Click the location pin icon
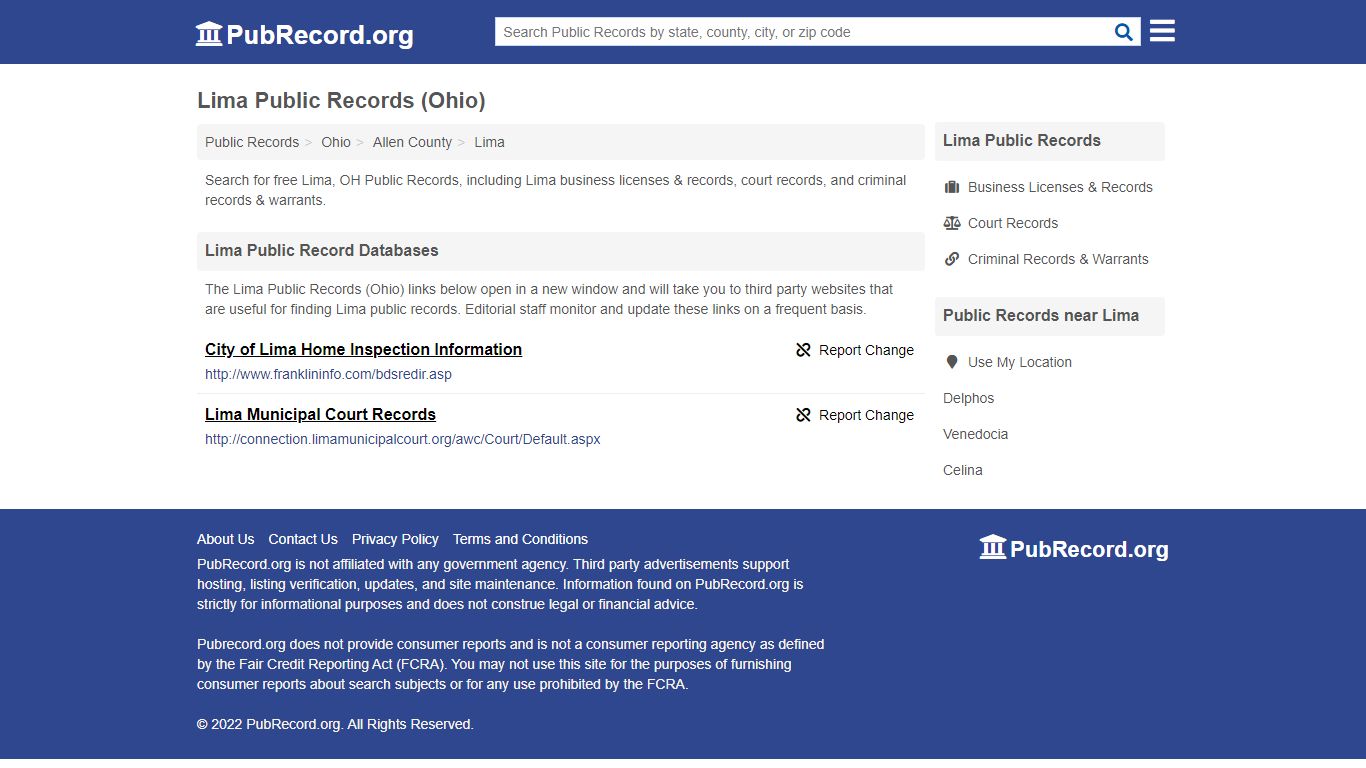 (952, 362)
